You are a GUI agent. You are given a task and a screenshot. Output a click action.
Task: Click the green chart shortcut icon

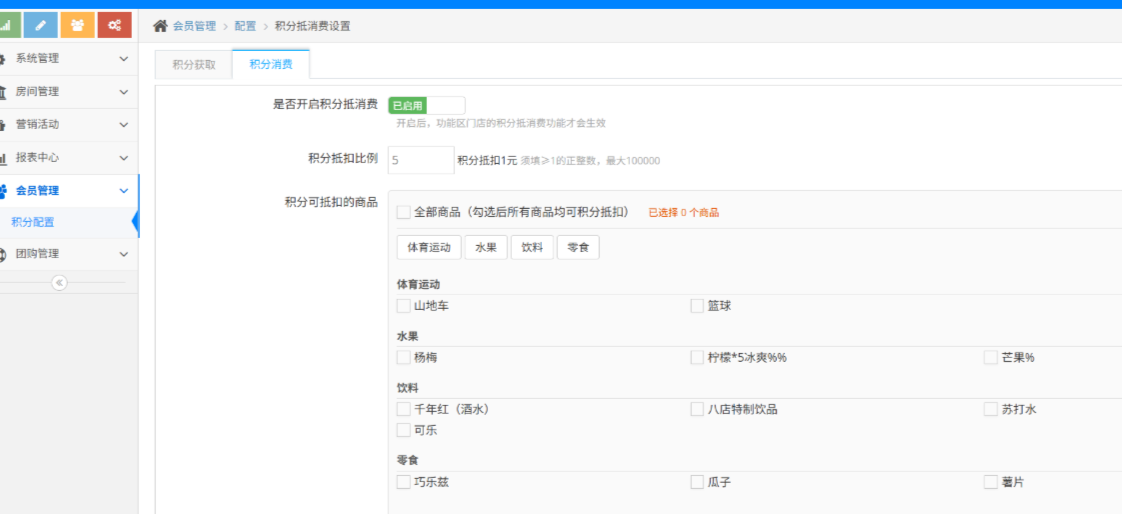point(7,25)
